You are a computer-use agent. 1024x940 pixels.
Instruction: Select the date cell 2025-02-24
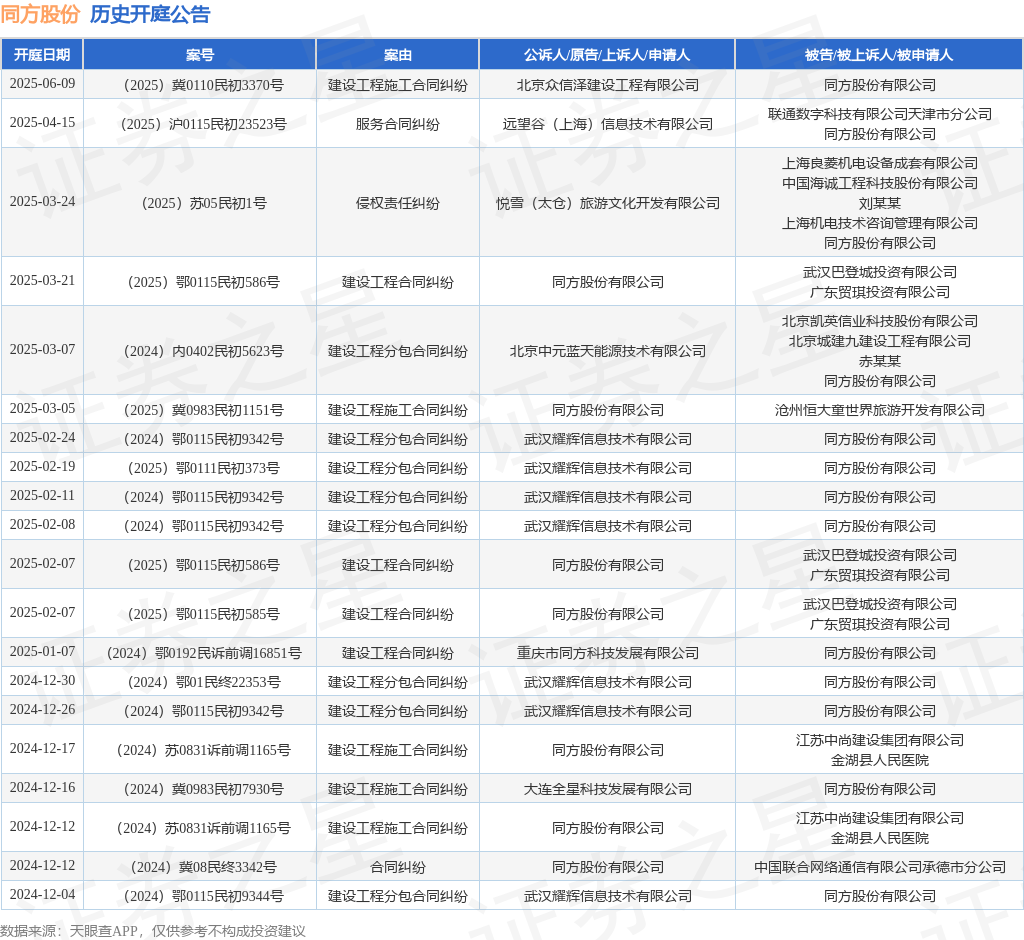tap(42, 438)
